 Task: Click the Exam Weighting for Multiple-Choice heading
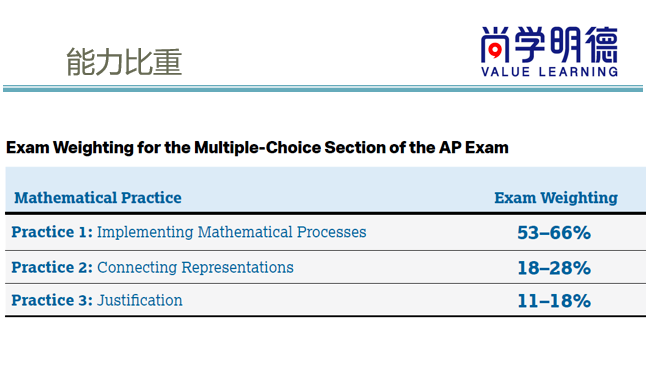pyautogui.click(x=257, y=148)
